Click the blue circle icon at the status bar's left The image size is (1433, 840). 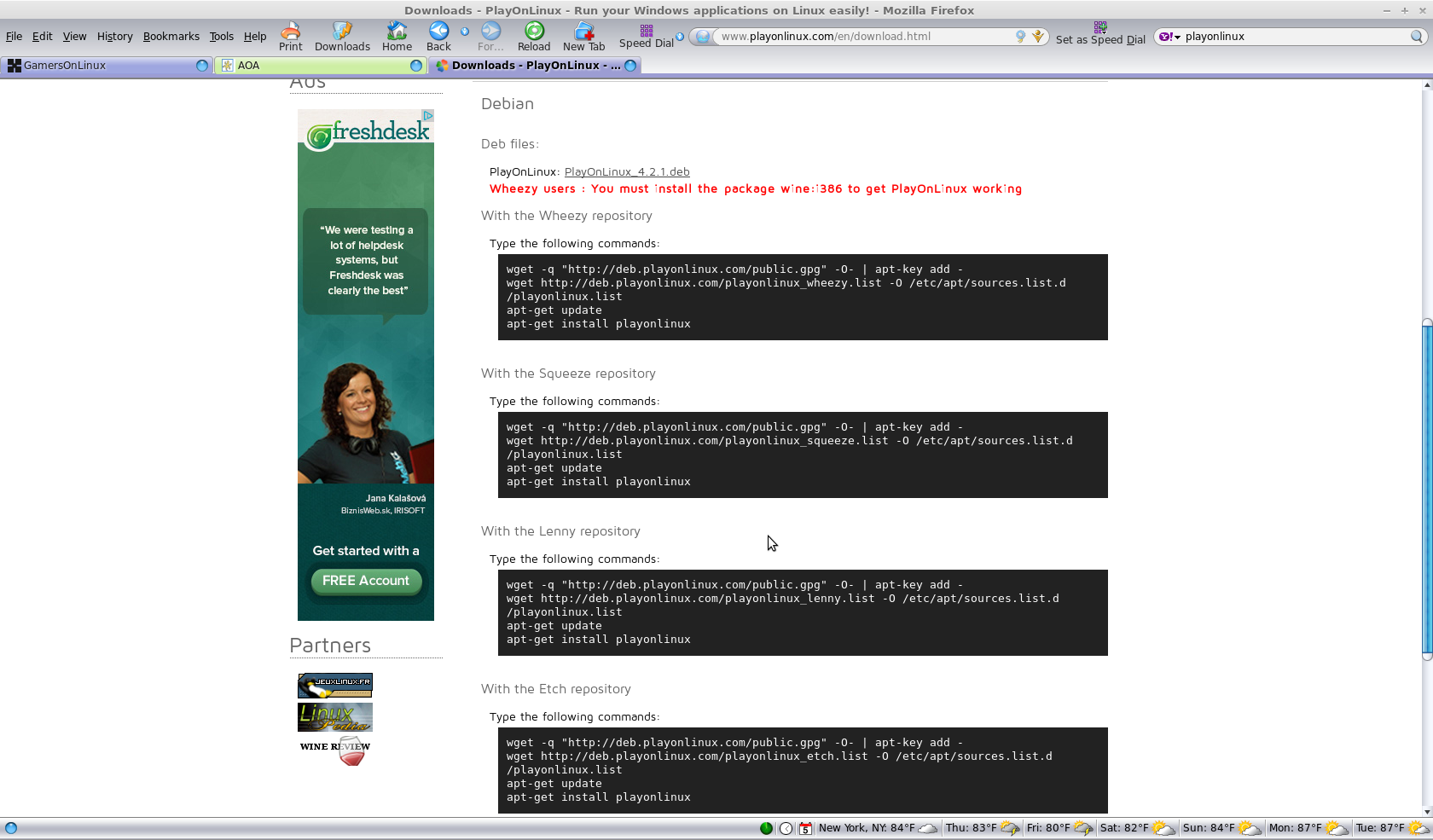(x=11, y=828)
